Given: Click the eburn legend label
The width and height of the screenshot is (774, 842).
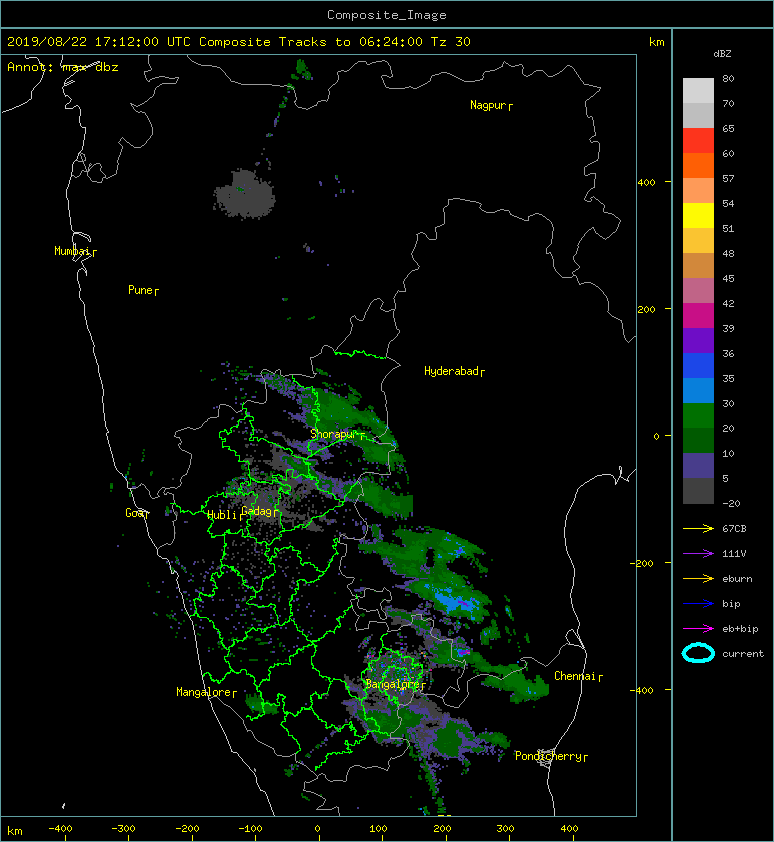Looking at the screenshot, I should click(x=737, y=579).
